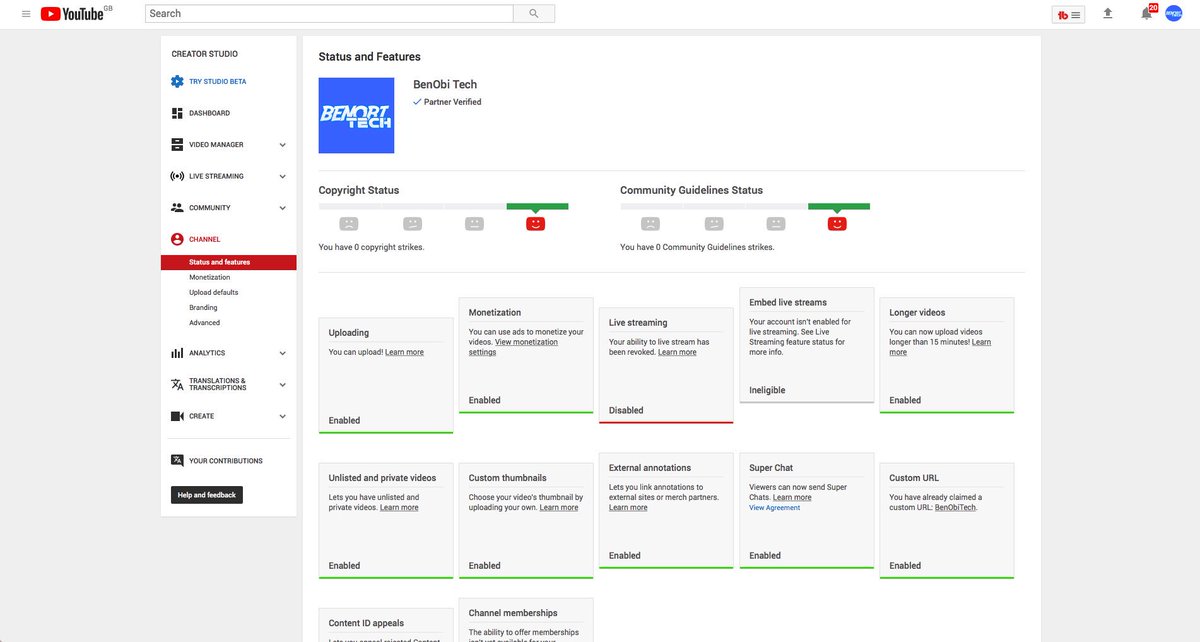Click the Live streaming Disabled status text
This screenshot has height=642, width=1200.
626,410
